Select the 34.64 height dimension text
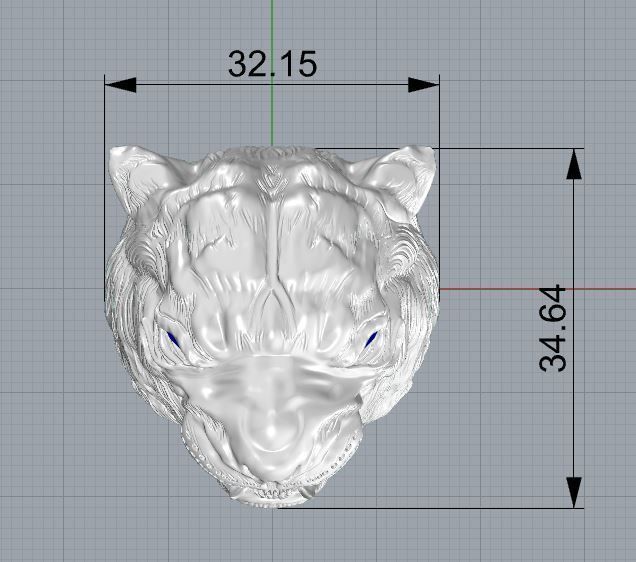This screenshot has width=636, height=562. coord(553,328)
